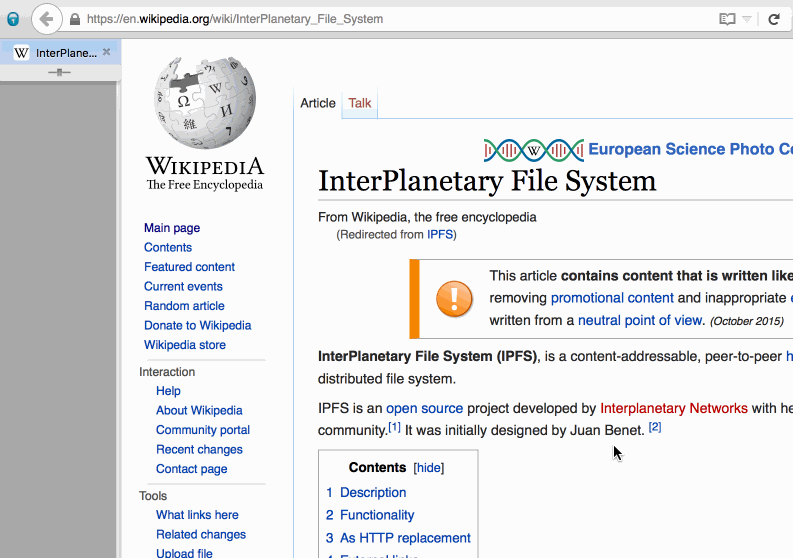The height and width of the screenshot is (558, 793).
Task: Open the promotional content link
Action: 612,297
